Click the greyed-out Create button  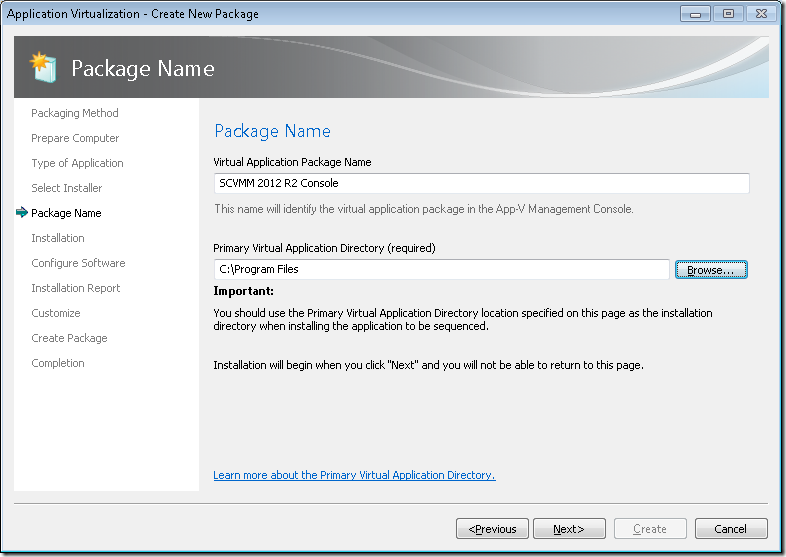coord(650,529)
